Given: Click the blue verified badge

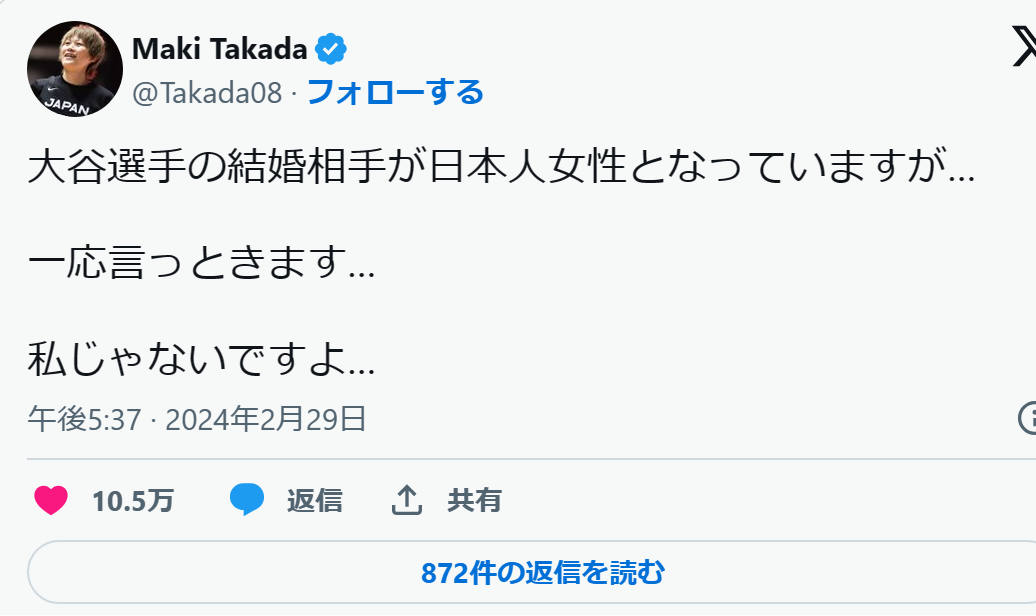Looking at the screenshot, I should [331, 49].
